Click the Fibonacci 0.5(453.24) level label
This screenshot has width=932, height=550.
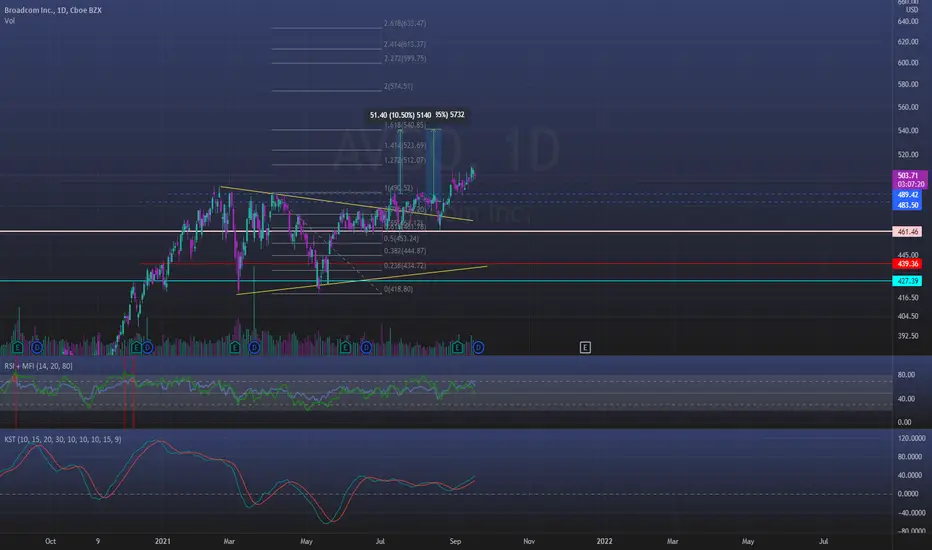[x=401, y=238]
